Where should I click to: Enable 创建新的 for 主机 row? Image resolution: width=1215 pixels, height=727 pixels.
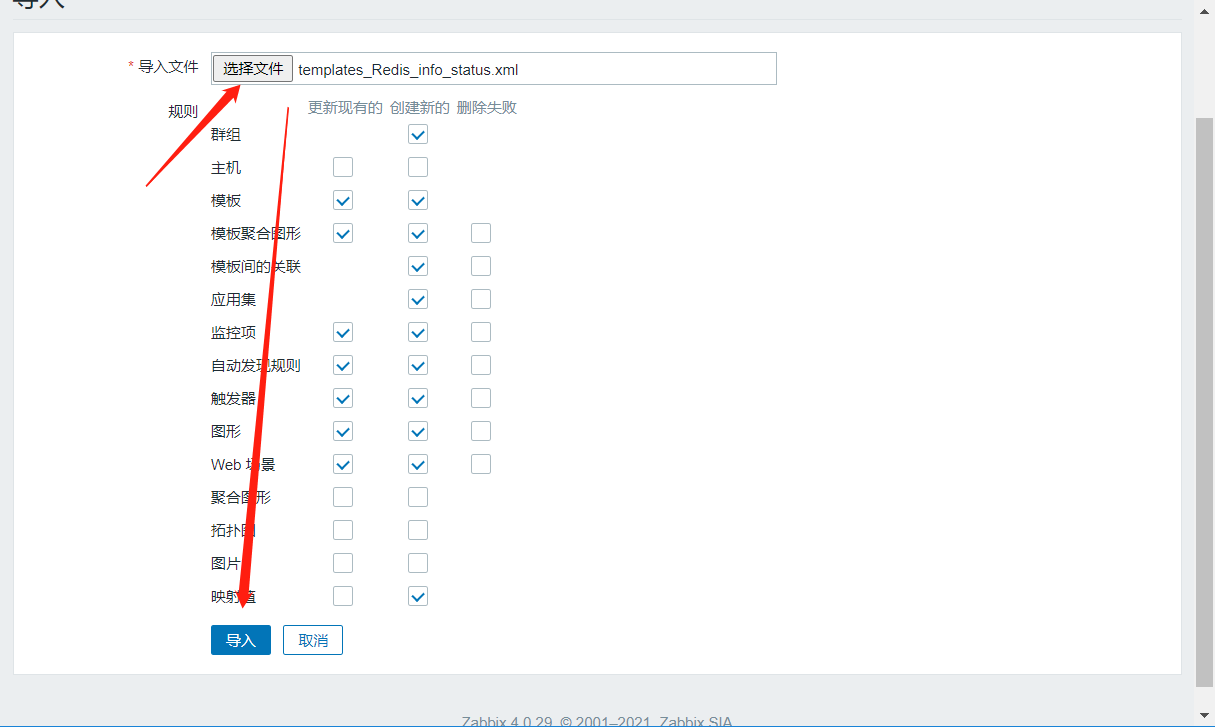(x=418, y=168)
